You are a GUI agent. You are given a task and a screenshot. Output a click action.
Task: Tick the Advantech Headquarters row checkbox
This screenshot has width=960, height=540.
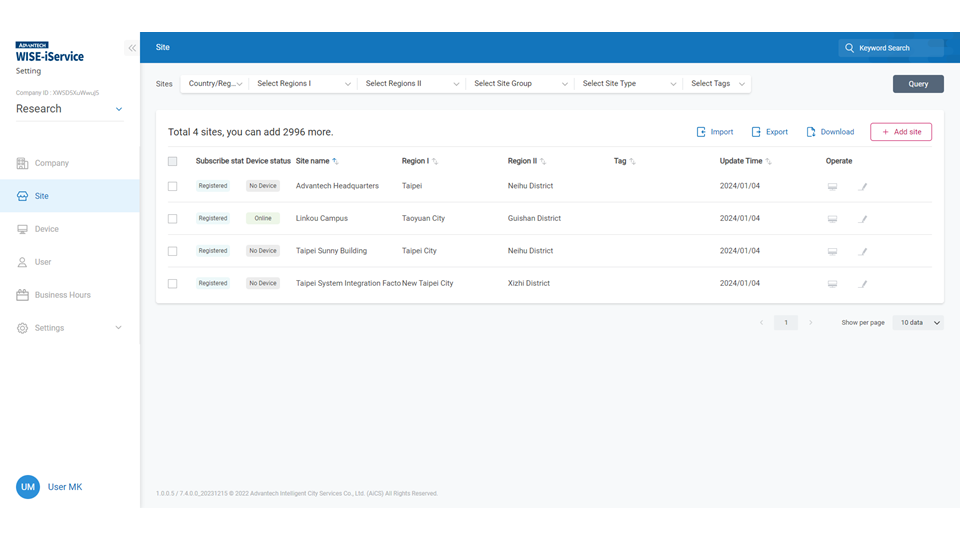pyautogui.click(x=173, y=186)
